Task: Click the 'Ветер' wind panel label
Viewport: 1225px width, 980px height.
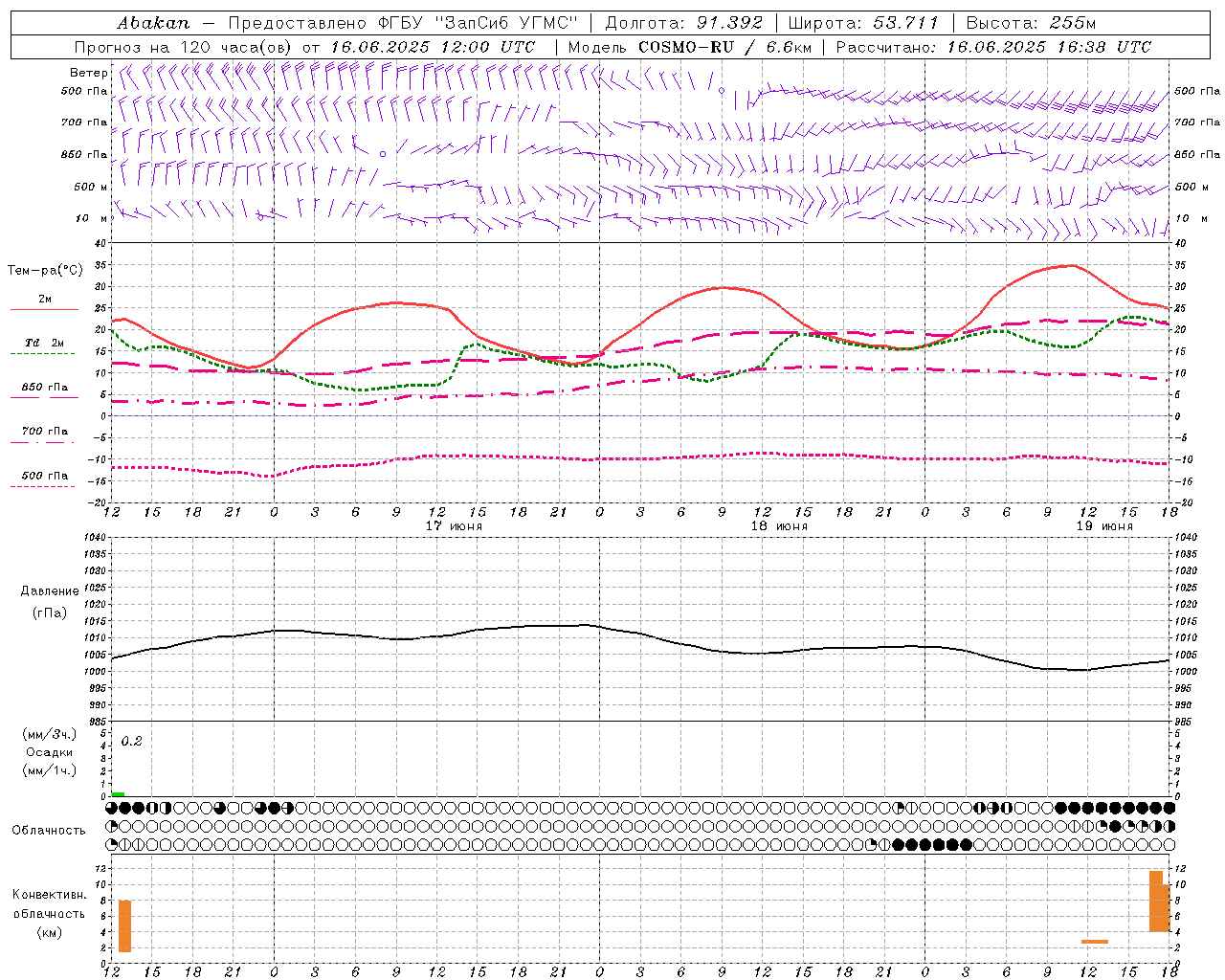Action: 88,73
